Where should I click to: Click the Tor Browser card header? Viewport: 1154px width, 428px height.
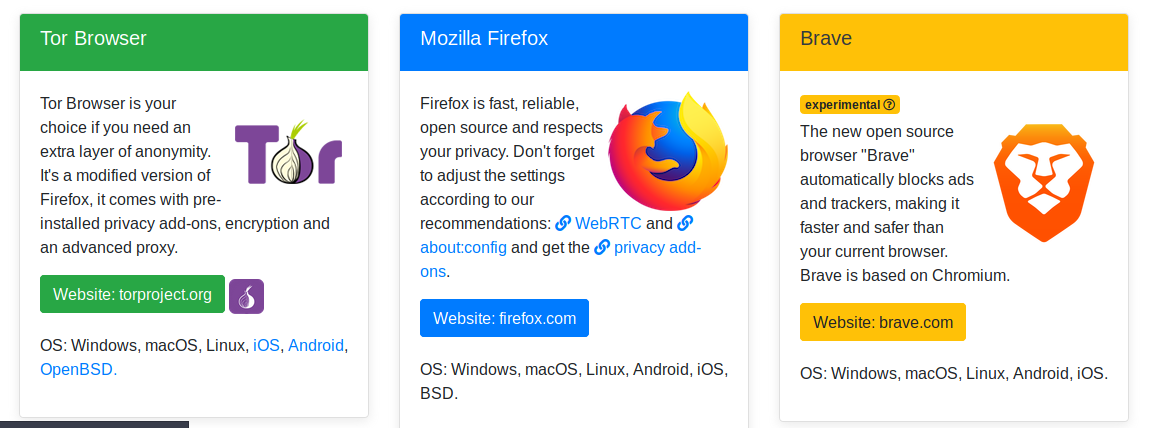point(194,39)
